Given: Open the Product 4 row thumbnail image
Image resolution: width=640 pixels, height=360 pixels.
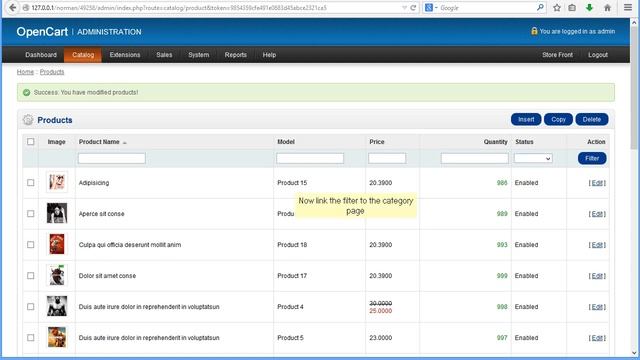Looking at the screenshot, I should pyautogui.click(x=57, y=306).
